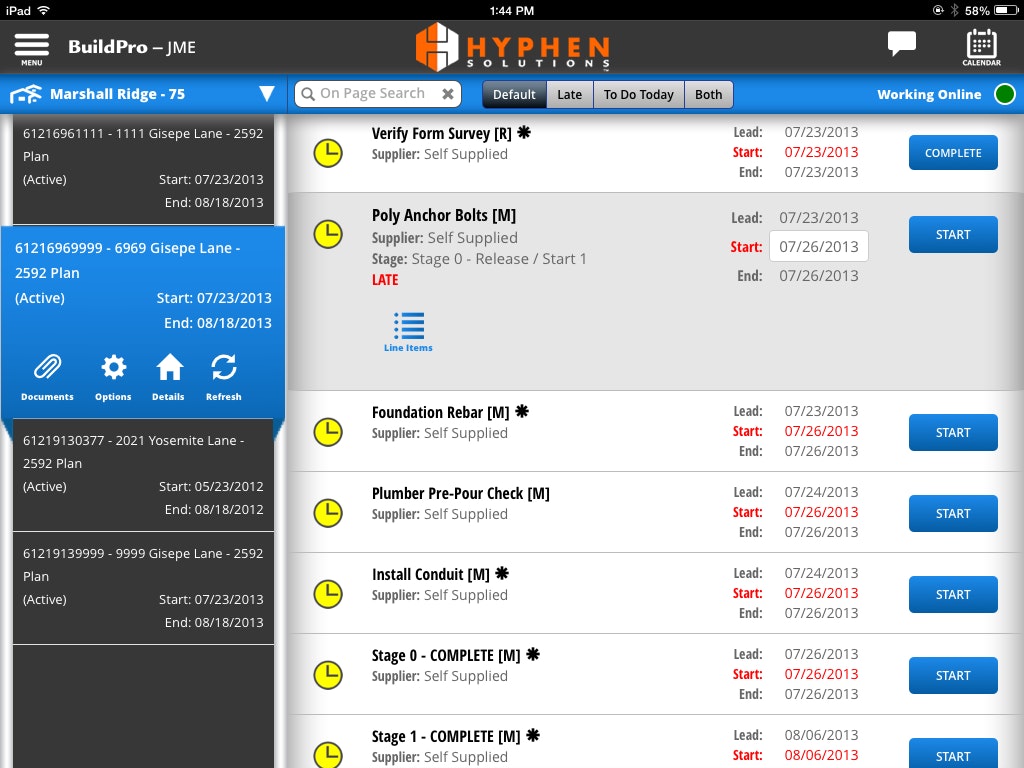View Details of 6969 Gisepe Lane
Image resolution: width=1024 pixels, height=768 pixels.
click(168, 377)
